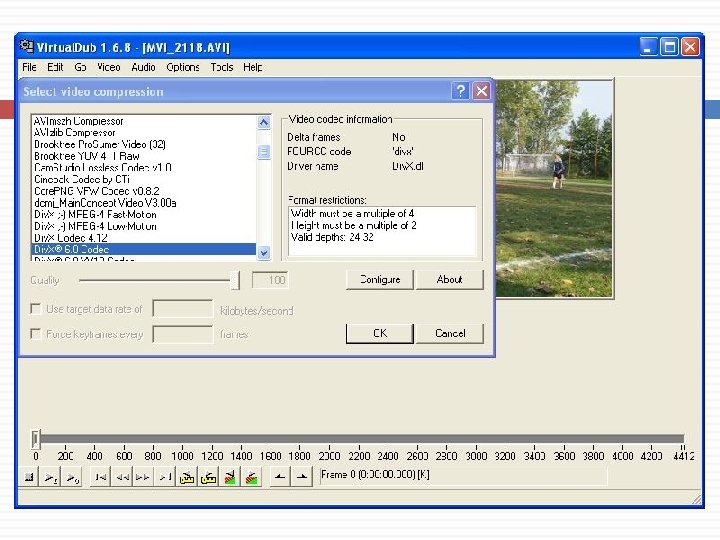Click the Configure button
The image size is (720, 540).
[380, 280]
